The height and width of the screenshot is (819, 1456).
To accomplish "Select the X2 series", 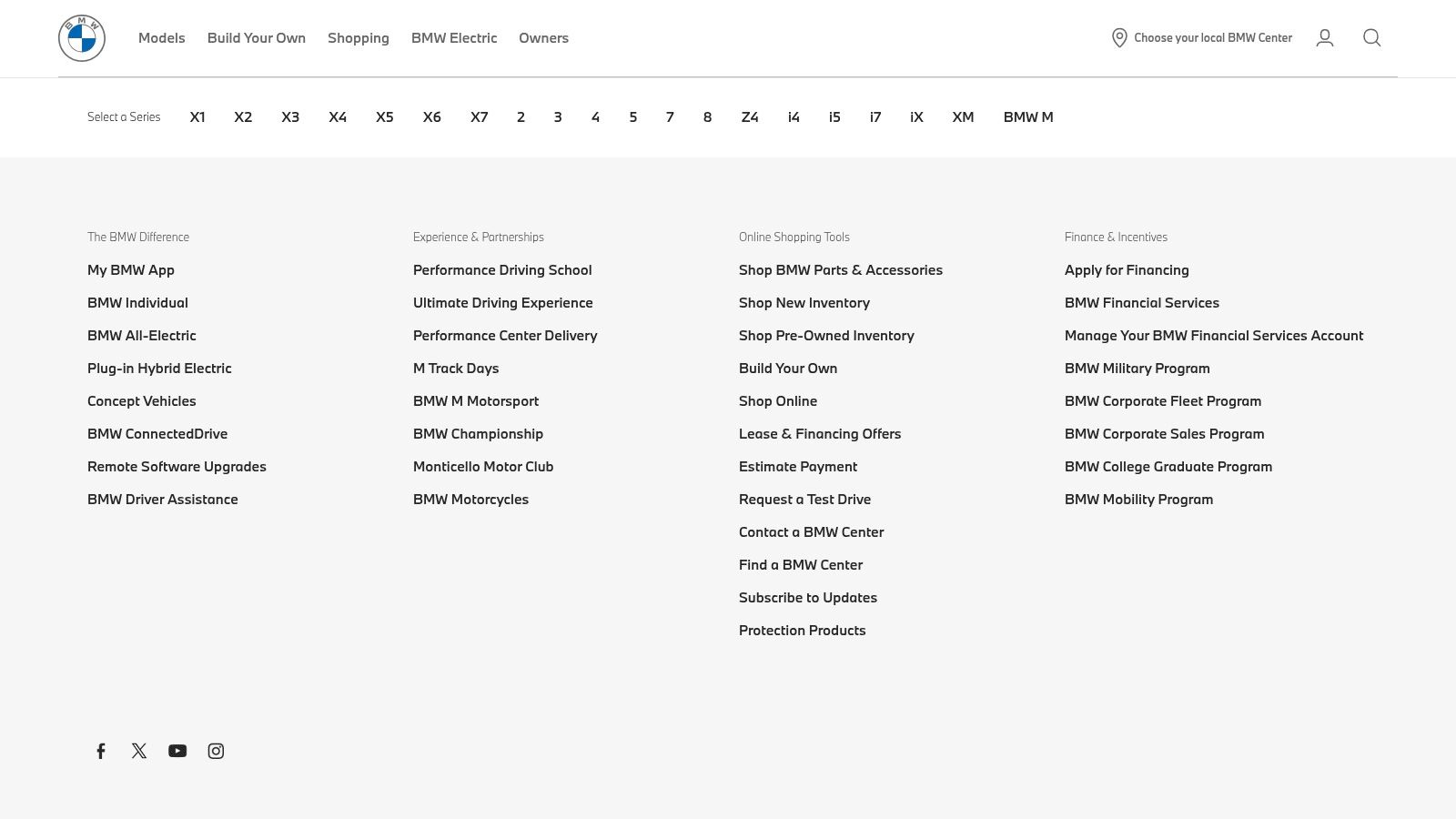I will coord(243,117).
